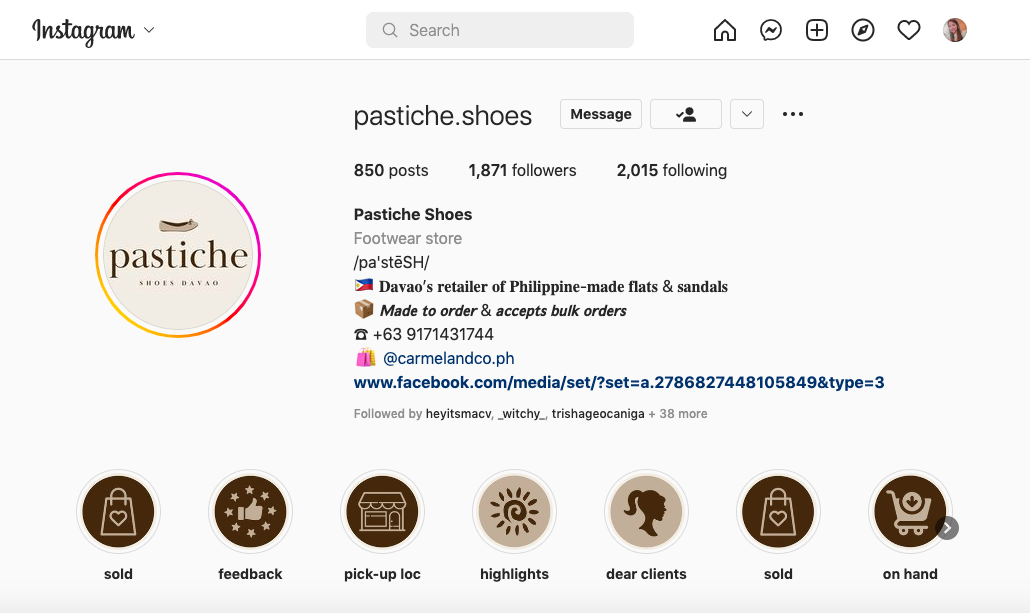Create a new post with plus icon

(817, 30)
